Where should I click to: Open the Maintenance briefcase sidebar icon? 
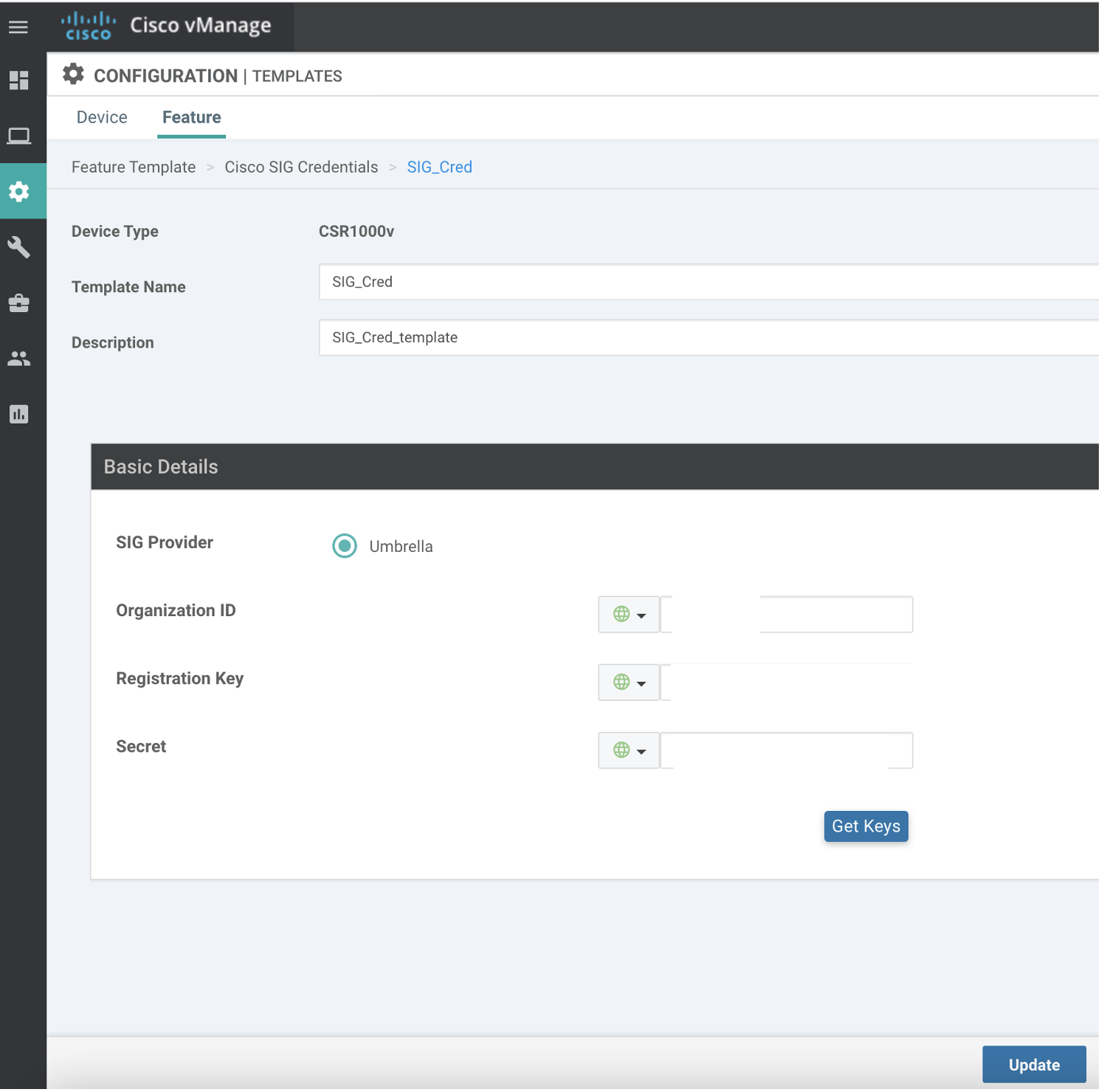click(x=18, y=303)
